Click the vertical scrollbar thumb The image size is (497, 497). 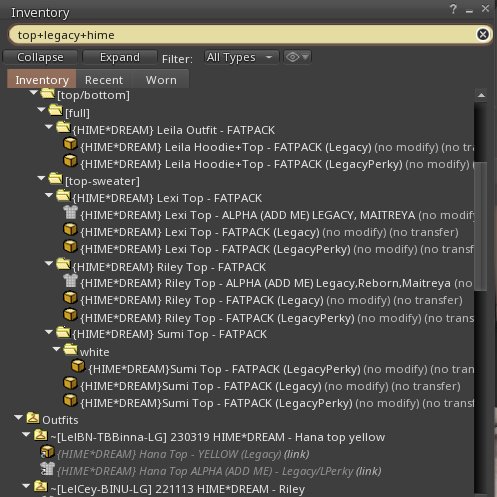click(x=481, y=226)
